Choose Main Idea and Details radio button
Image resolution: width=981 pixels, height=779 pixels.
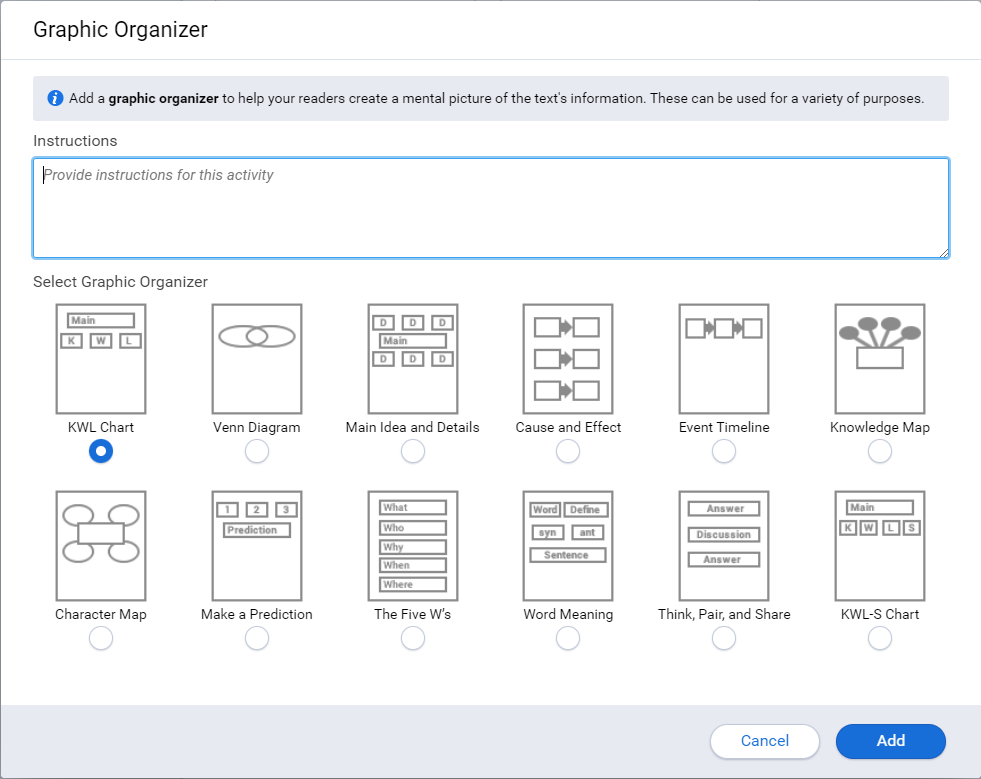[x=413, y=451]
